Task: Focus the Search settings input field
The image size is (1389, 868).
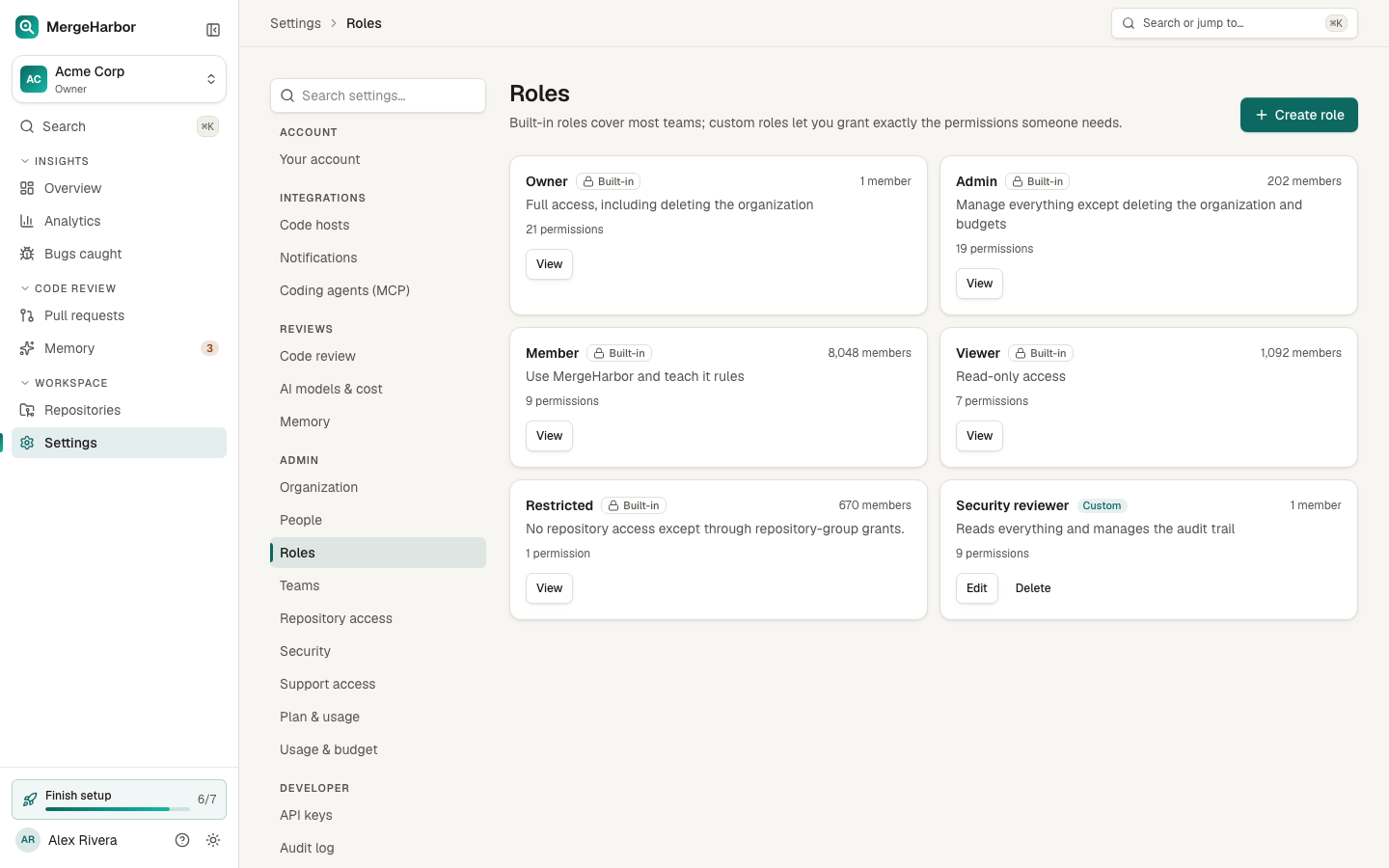Action: 378,95
